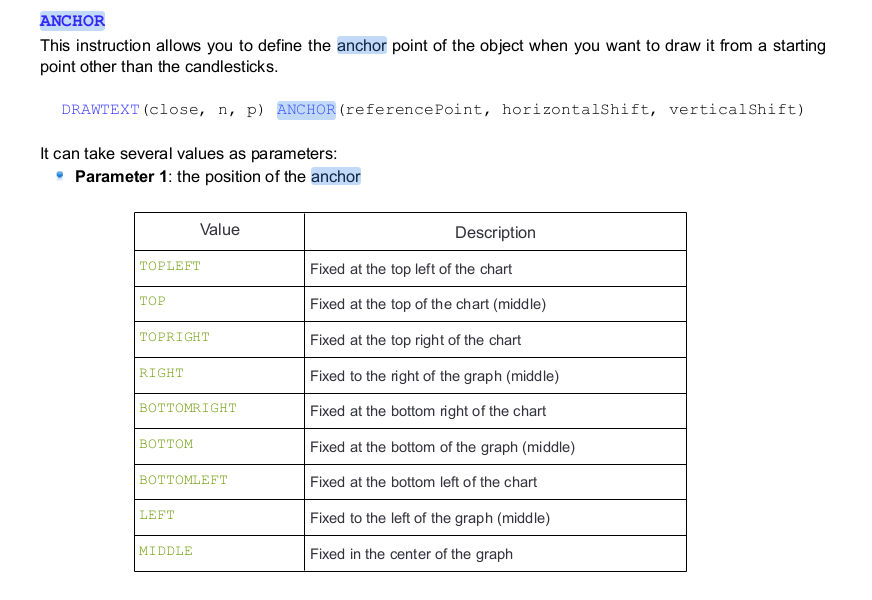Click highlighted ANCHOR keyword in code line

coord(306,109)
